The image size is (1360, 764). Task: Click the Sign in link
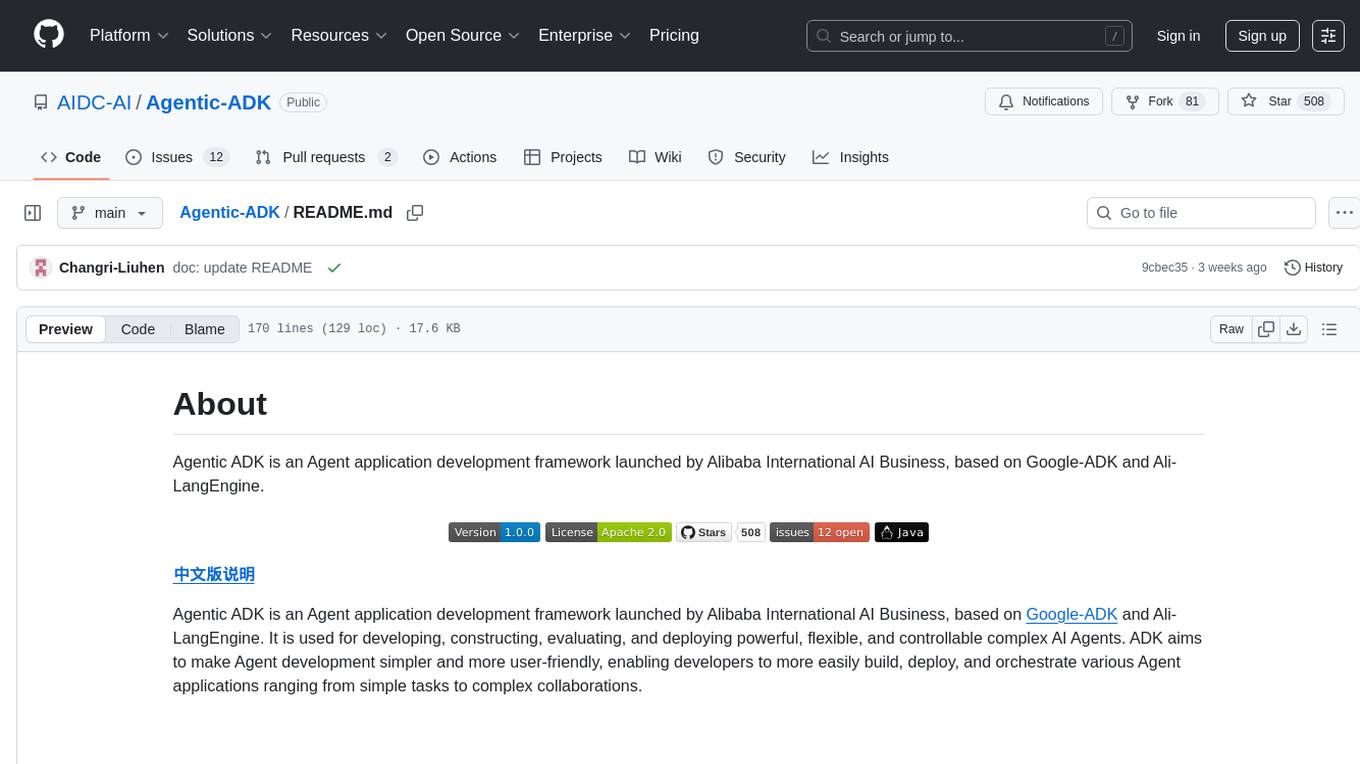coord(1178,36)
